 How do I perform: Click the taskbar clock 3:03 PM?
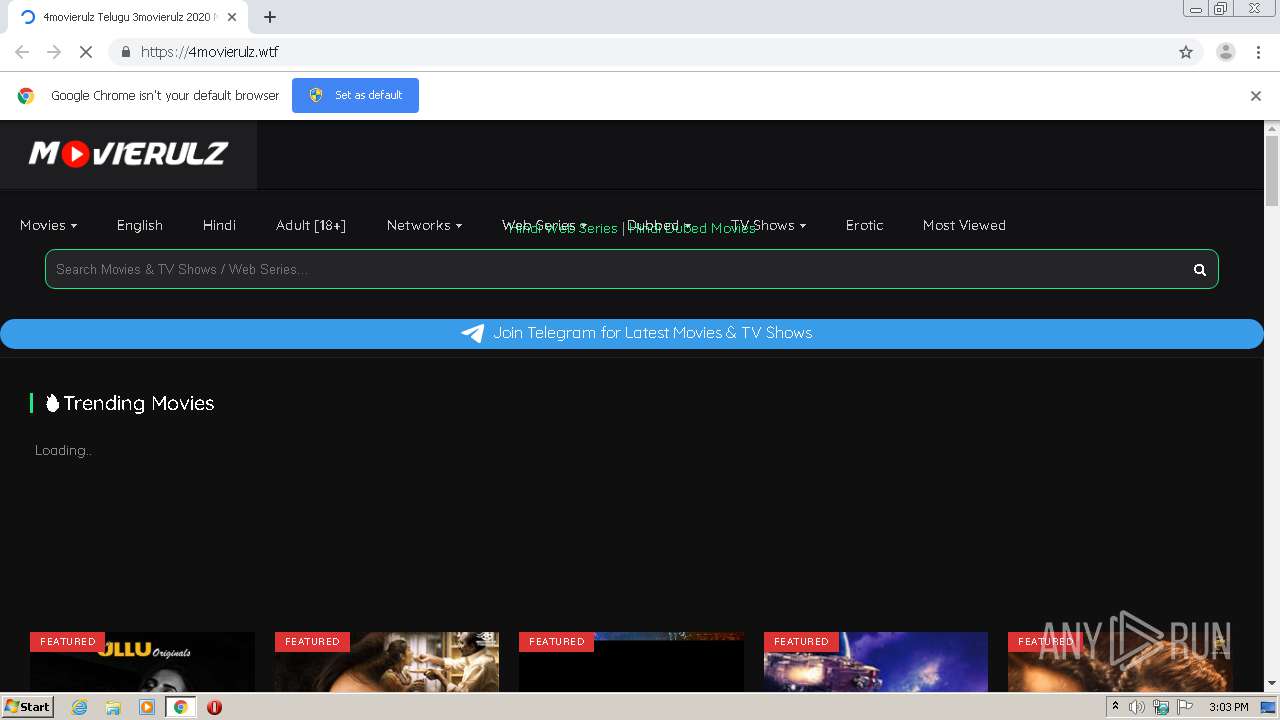[1228, 707]
